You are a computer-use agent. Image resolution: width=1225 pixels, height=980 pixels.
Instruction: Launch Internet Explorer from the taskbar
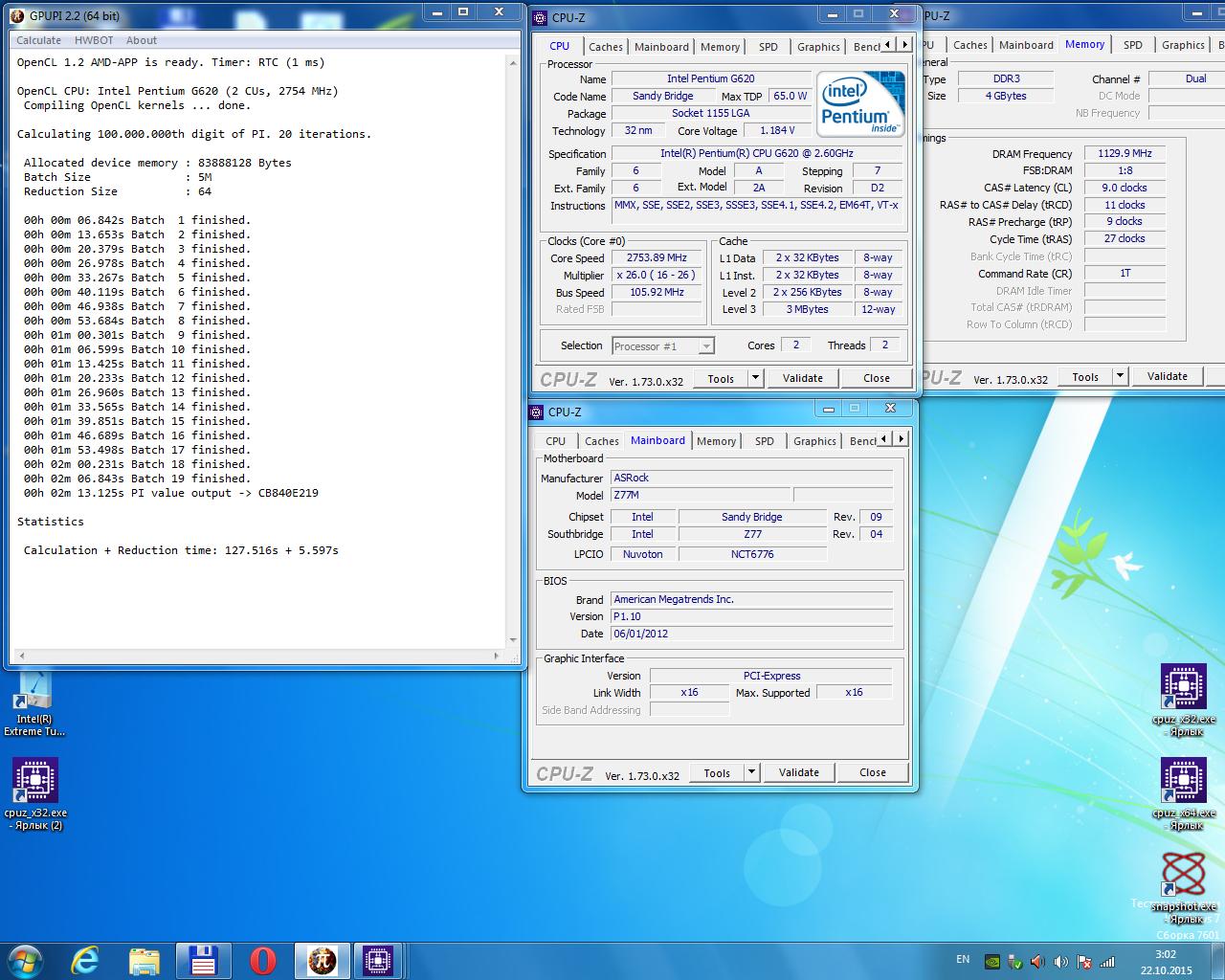click(x=85, y=960)
